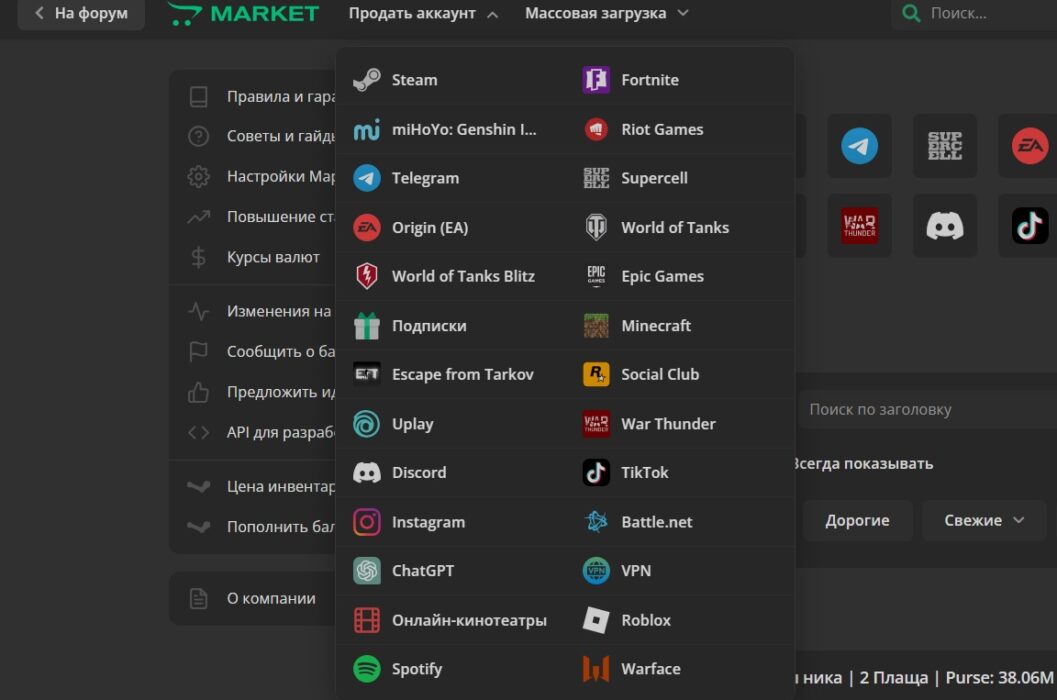1057x700 pixels.
Task: Choose miHoYo: Genshin Impact entry
Action: pyautogui.click(x=450, y=129)
